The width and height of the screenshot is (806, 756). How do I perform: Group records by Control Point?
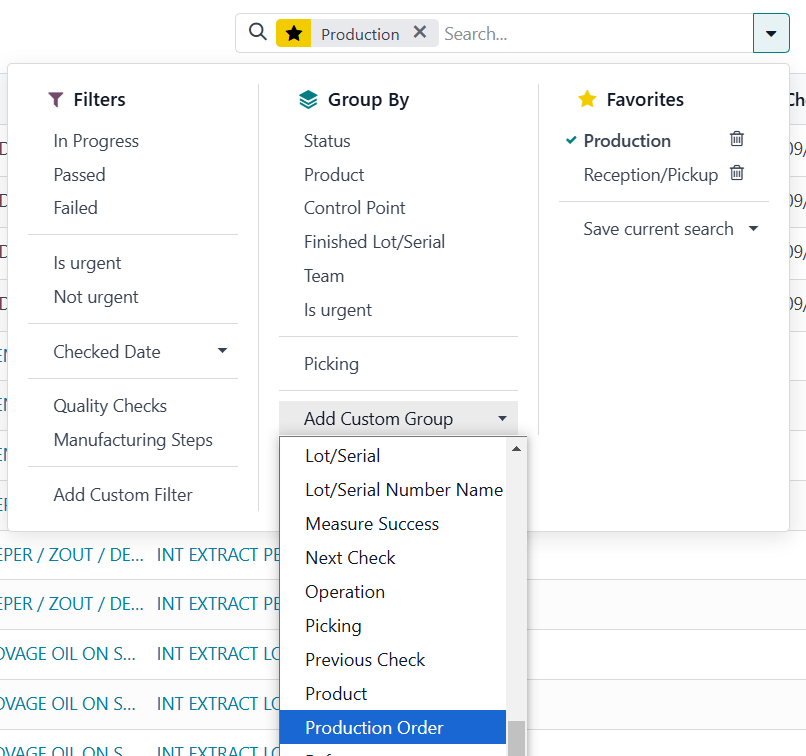(355, 208)
